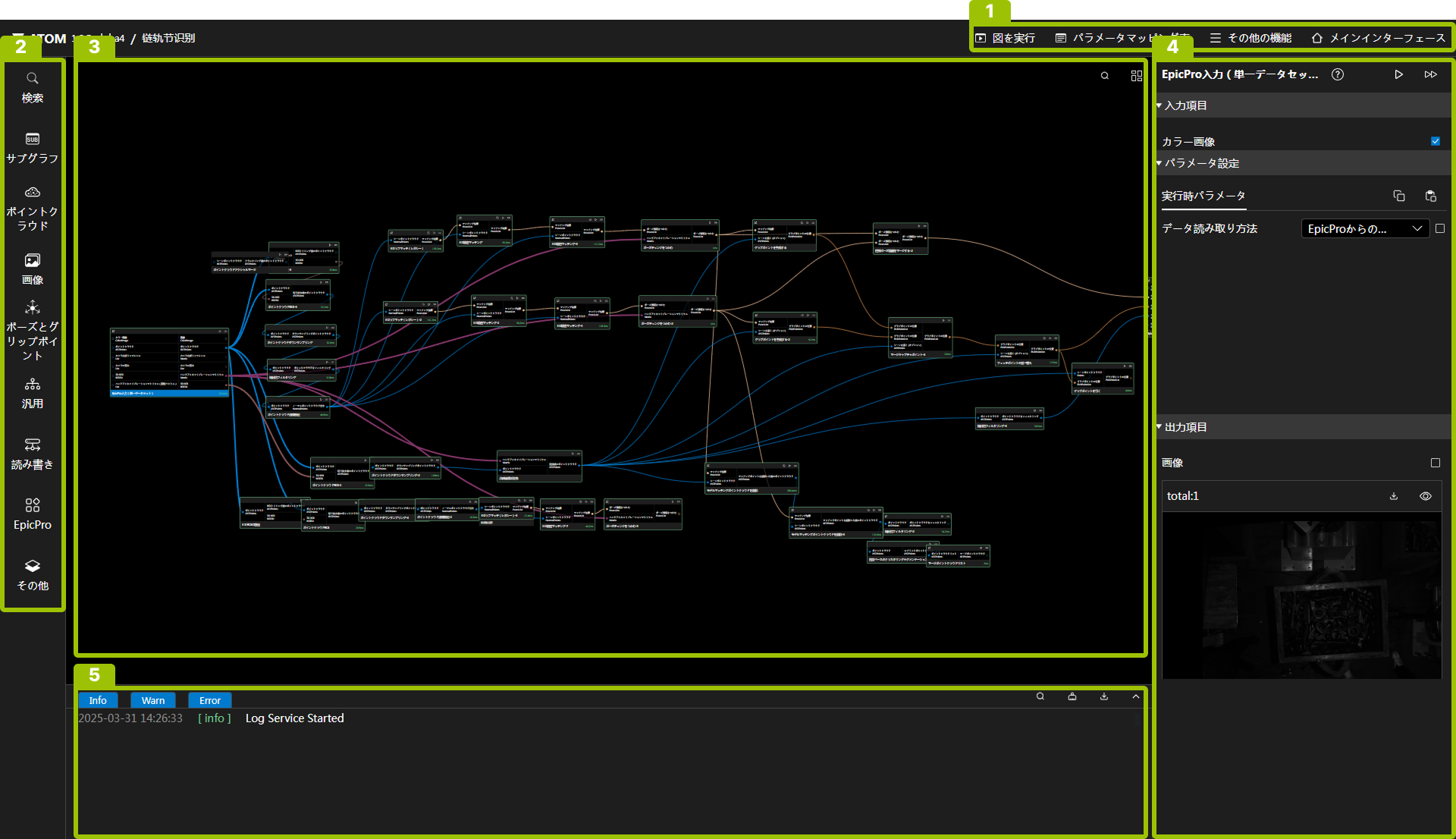
Task: Enable the 画像 output checkbox
Action: (x=1435, y=463)
